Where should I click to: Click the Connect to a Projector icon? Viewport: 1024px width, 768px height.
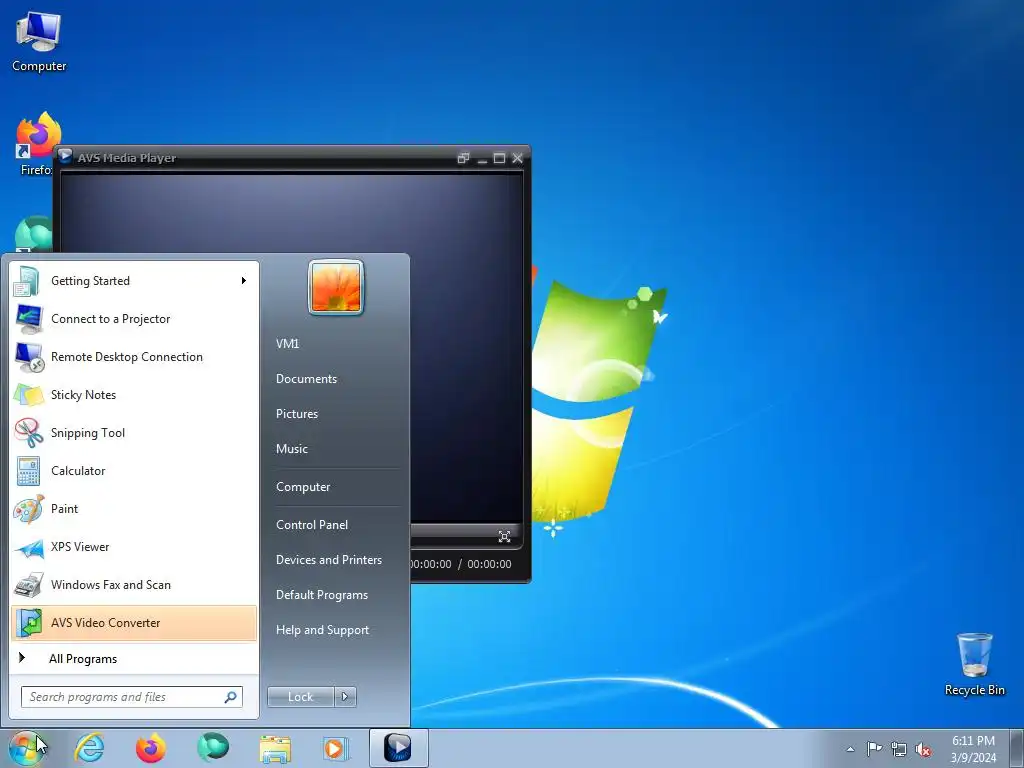[x=29, y=319]
